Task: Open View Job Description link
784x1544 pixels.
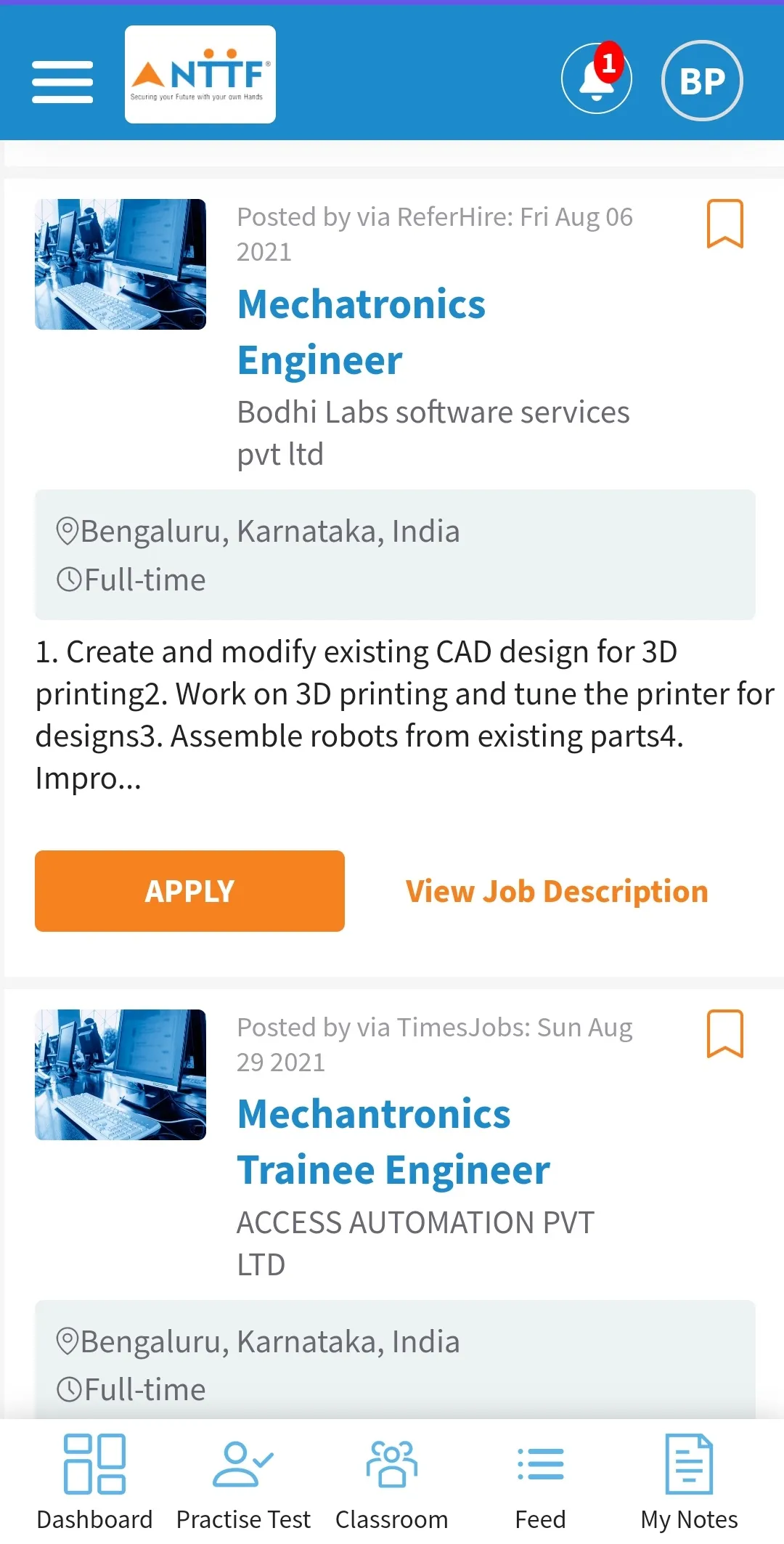Action: [x=557, y=892]
